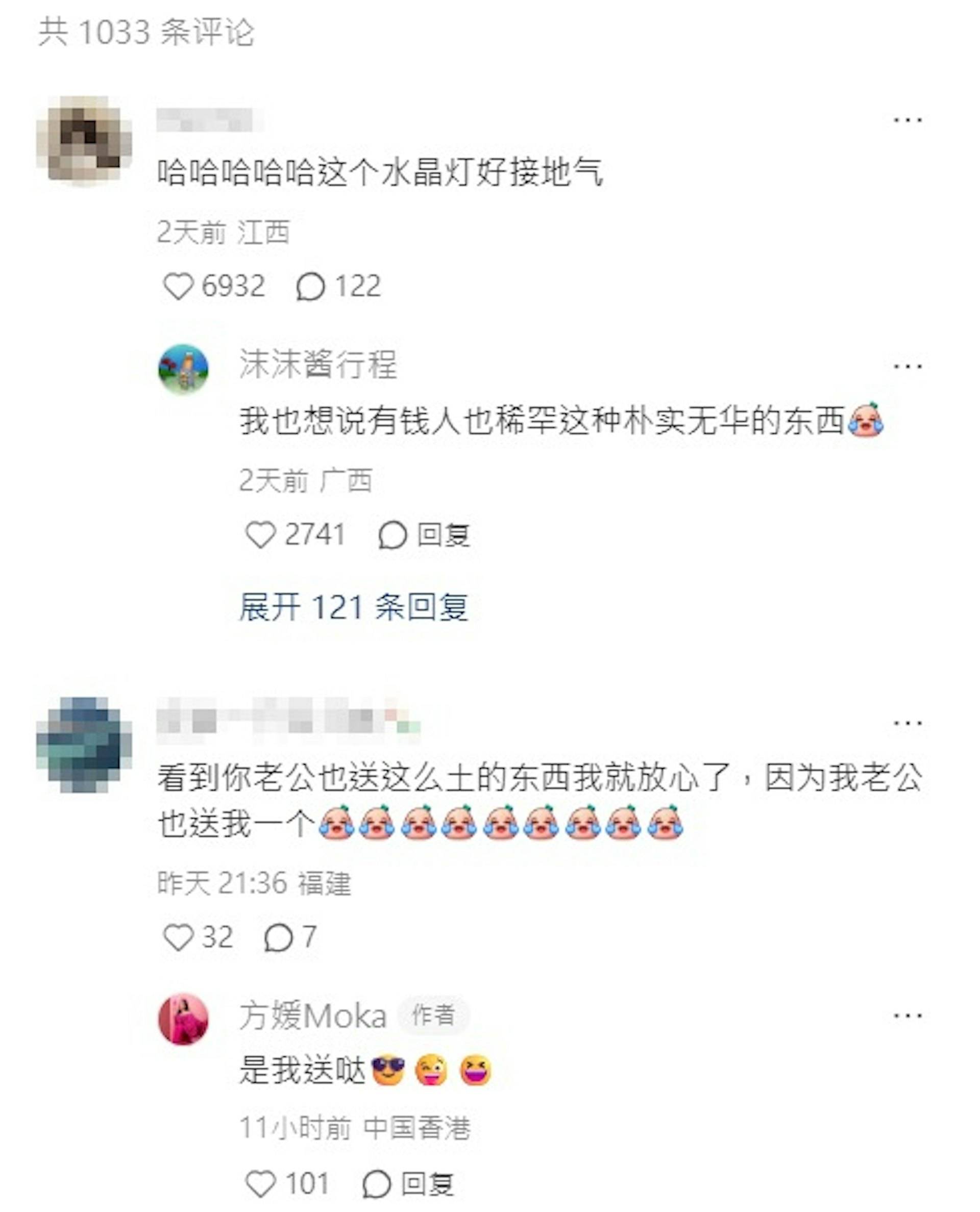Open more options for the first comment

coord(908,119)
